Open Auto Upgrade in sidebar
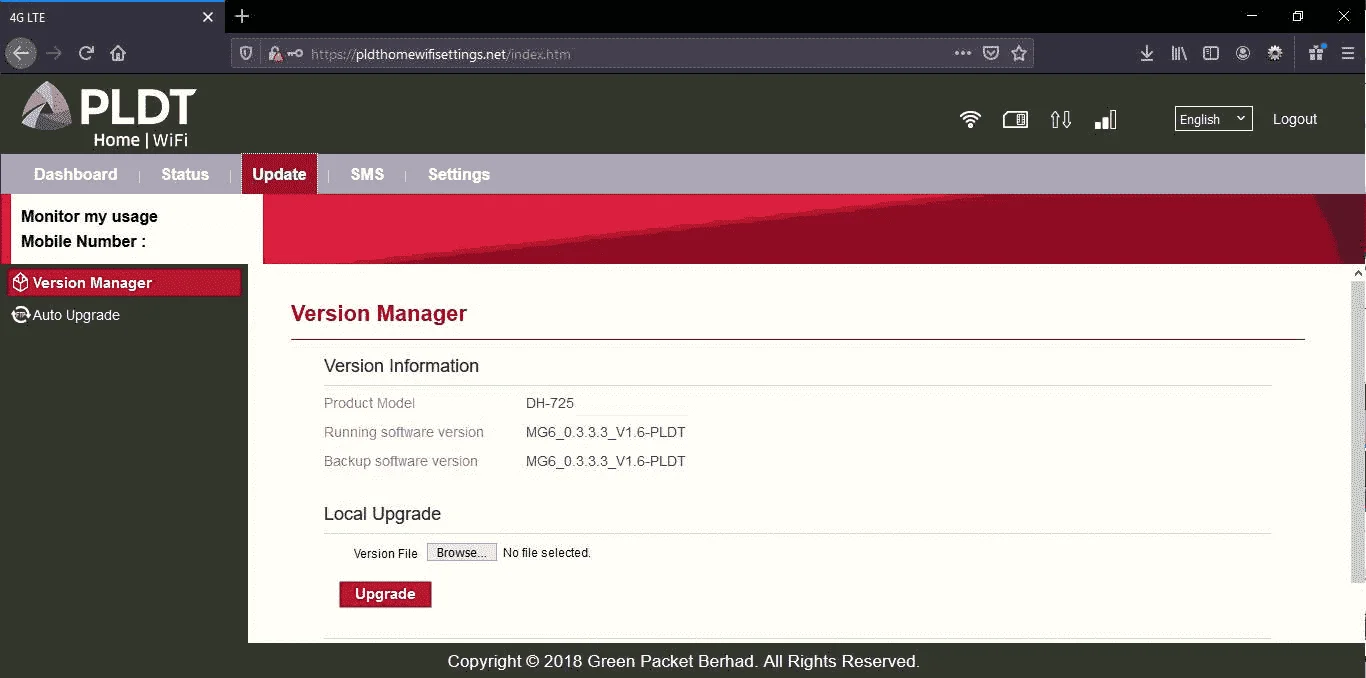The image size is (1366, 678). click(76, 315)
